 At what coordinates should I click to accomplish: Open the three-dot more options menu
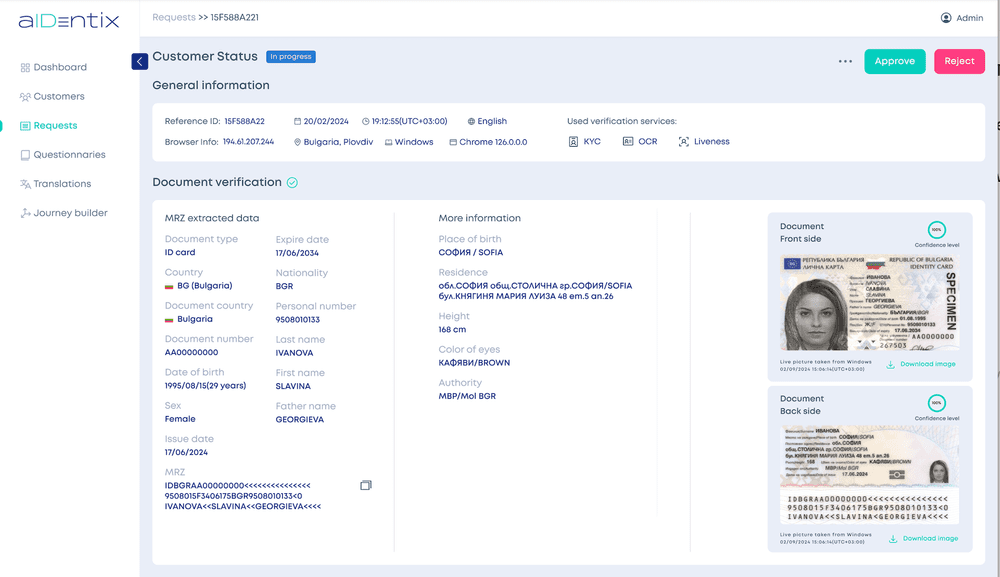(845, 62)
